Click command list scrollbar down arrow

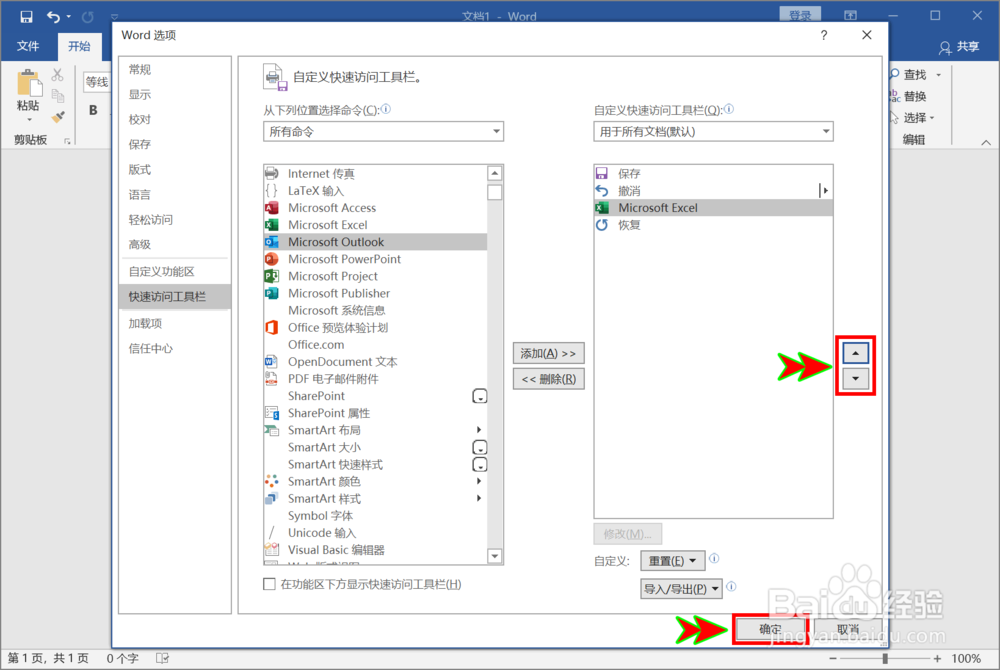point(495,556)
